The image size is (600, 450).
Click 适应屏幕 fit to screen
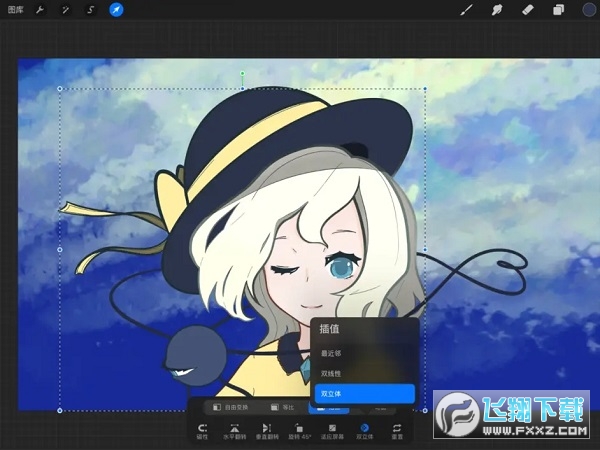click(x=332, y=432)
